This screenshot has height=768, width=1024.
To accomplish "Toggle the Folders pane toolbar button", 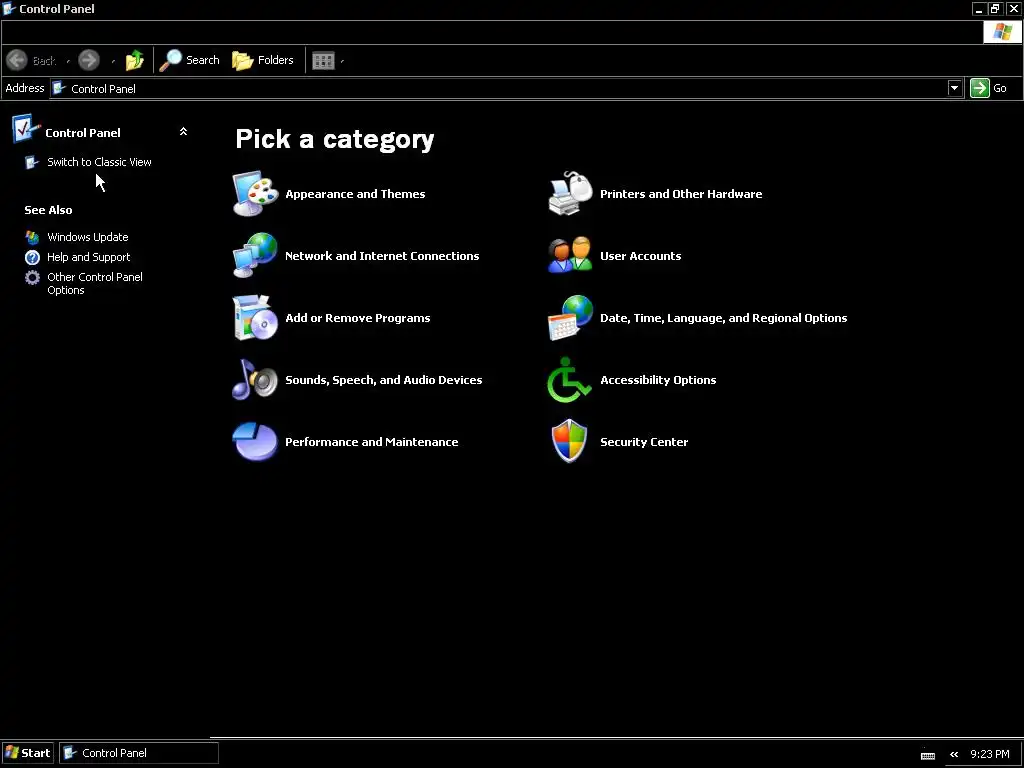I will 263,60.
